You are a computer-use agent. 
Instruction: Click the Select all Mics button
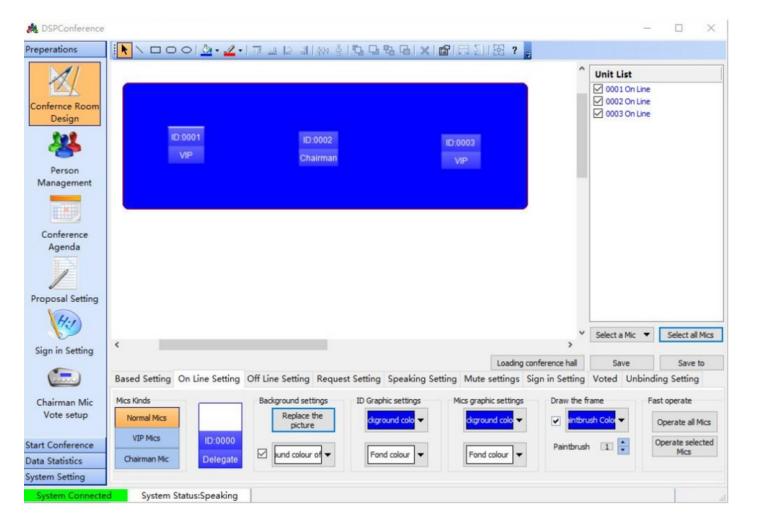691,335
